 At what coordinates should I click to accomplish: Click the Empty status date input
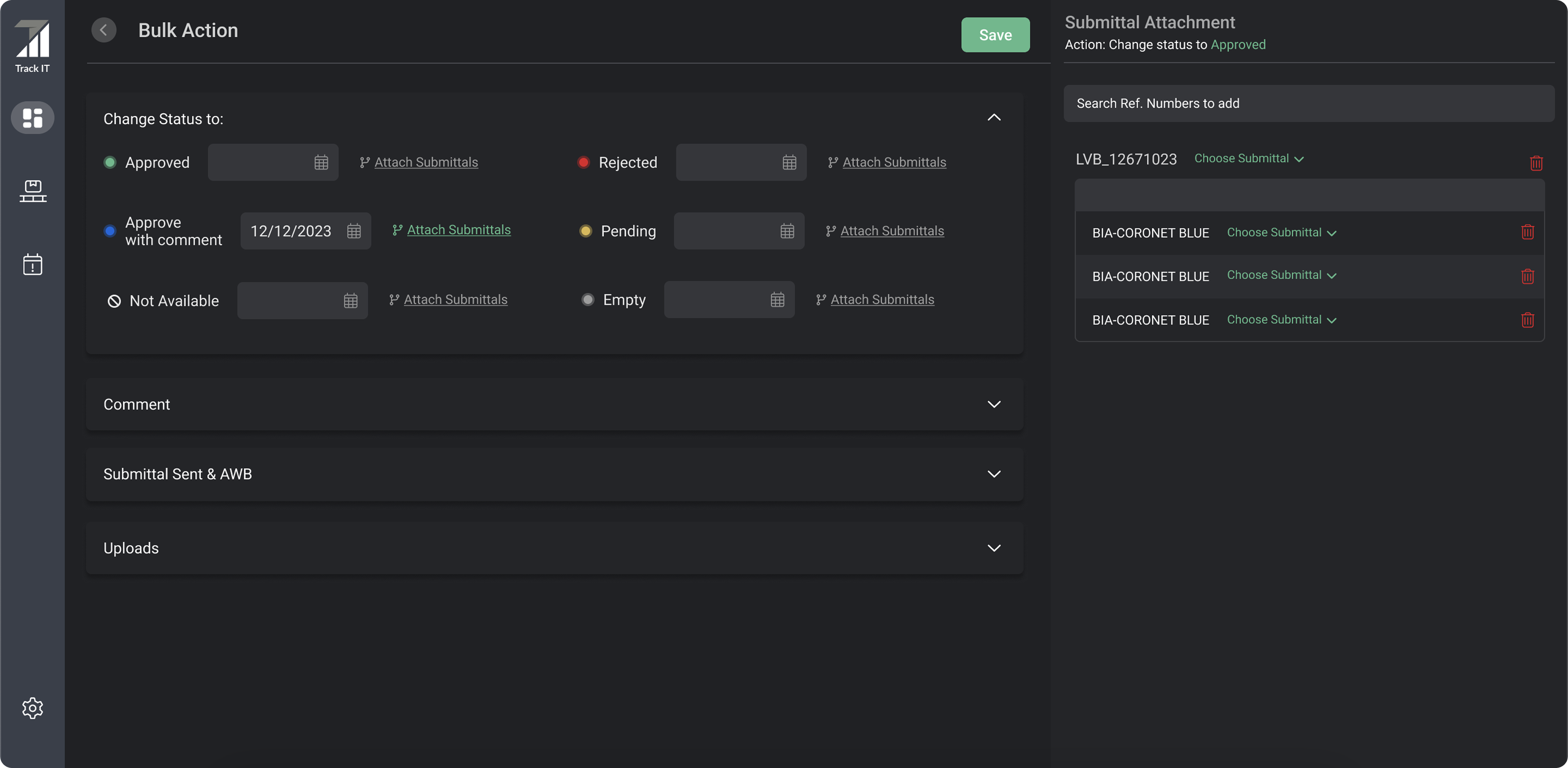point(729,300)
